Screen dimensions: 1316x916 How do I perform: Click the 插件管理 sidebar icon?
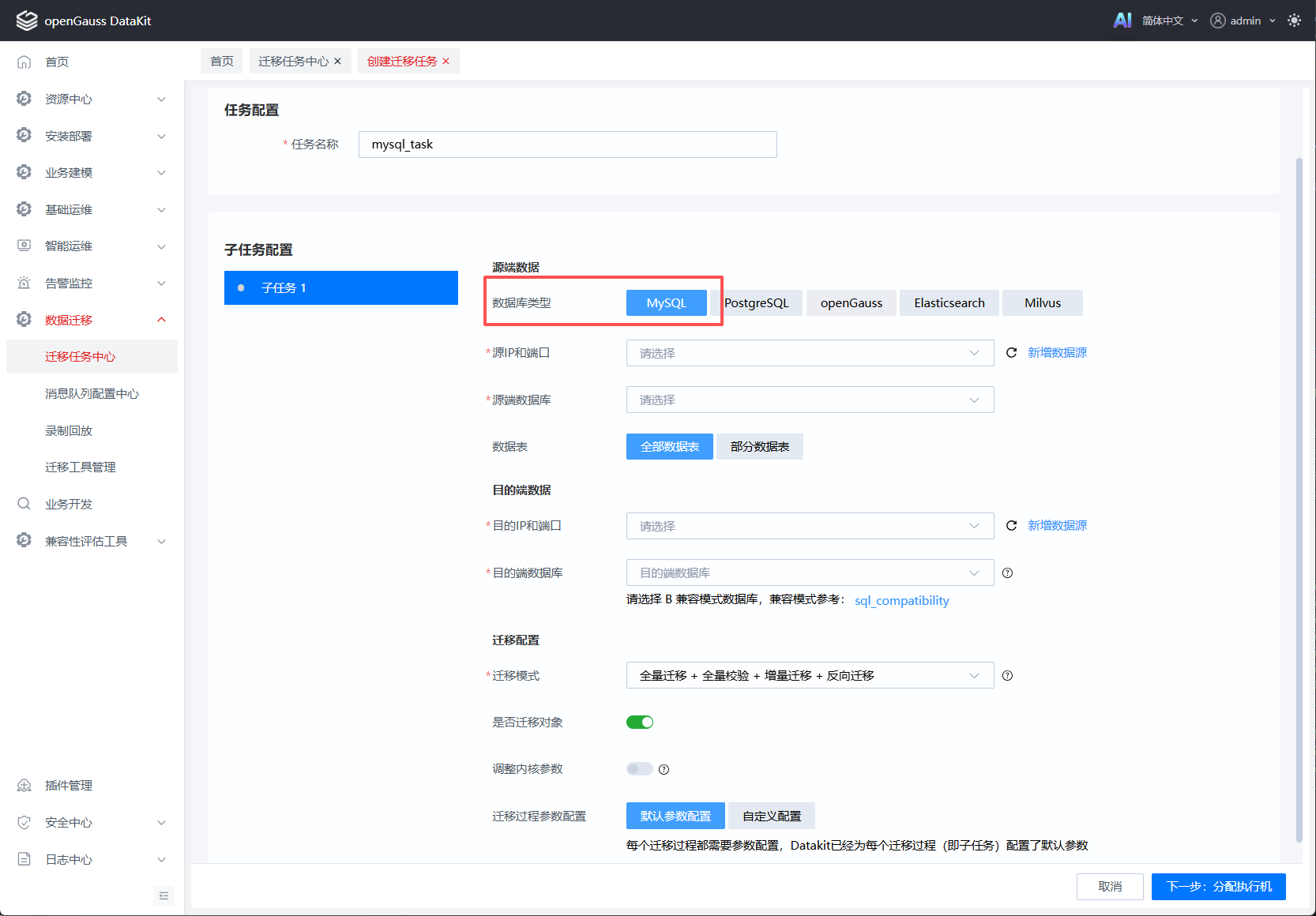click(x=24, y=786)
